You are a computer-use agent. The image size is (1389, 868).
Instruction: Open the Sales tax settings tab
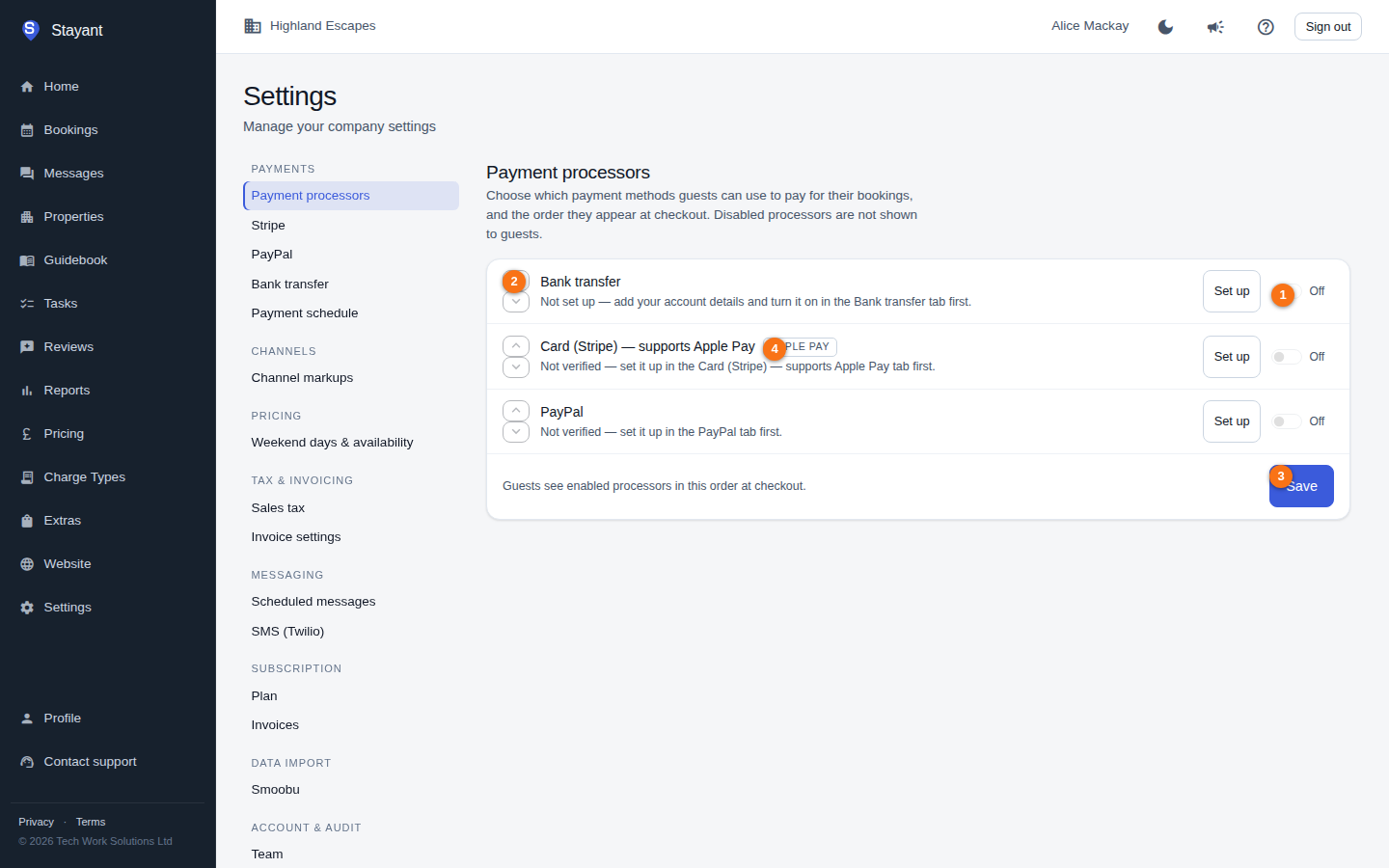tap(351, 508)
